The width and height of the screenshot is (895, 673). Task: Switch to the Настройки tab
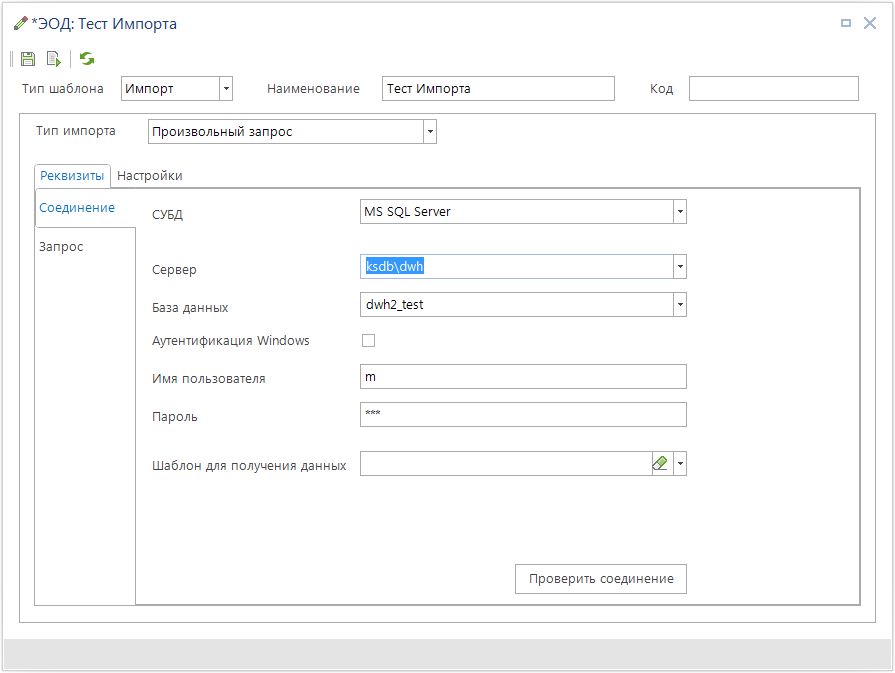pyautogui.click(x=150, y=176)
